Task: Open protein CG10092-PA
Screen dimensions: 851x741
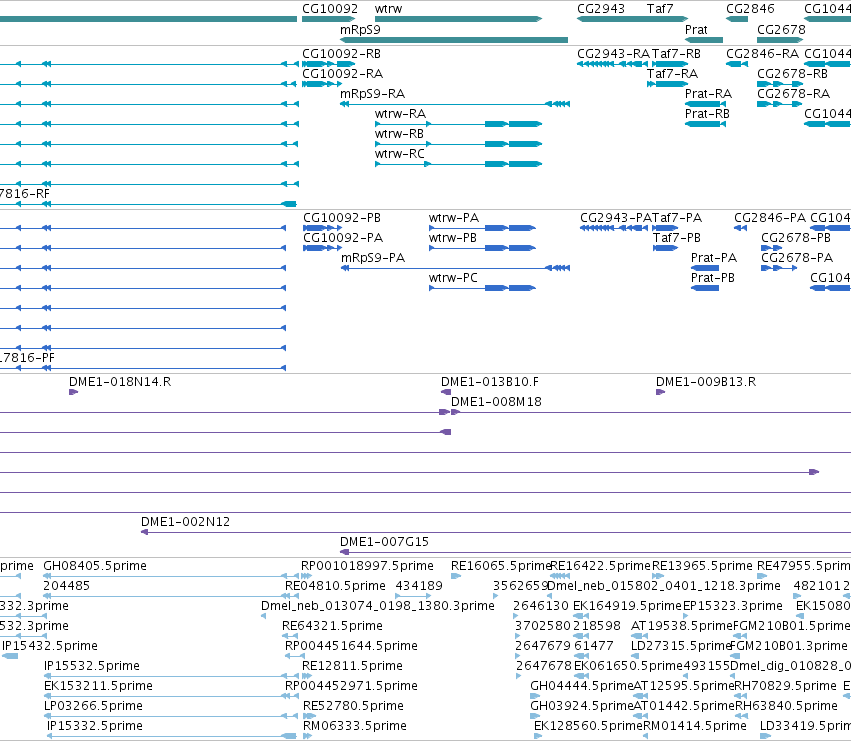Action: tap(343, 238)
